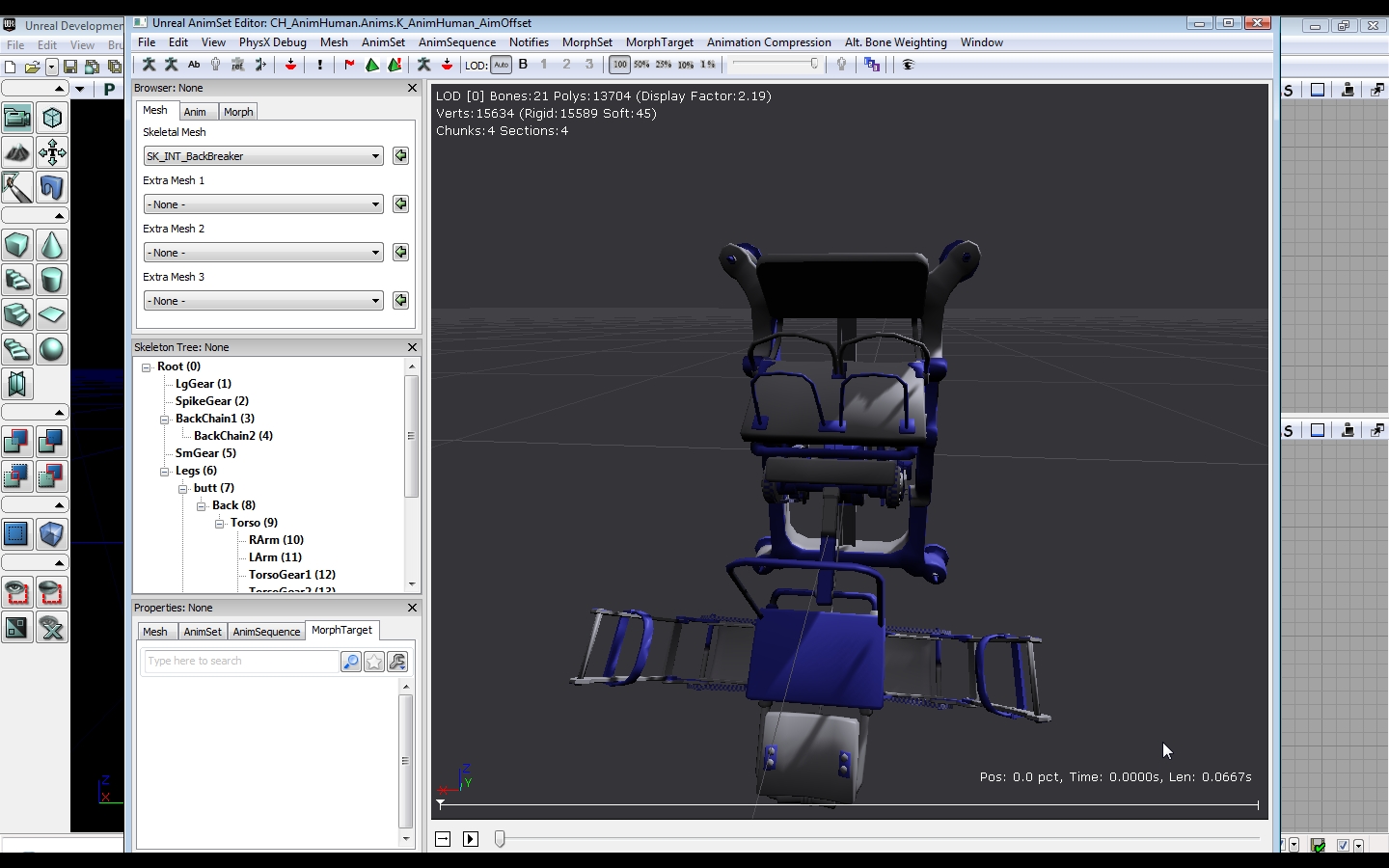This screenshot has width=1389, height=868.
Task: Choose the Sheet brush builder
Action: (52, 314)
